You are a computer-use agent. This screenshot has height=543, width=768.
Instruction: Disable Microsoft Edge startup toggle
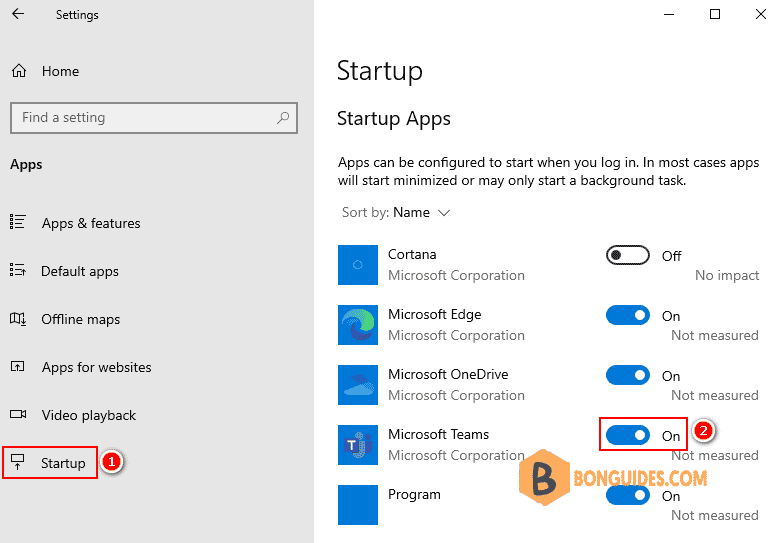coord(627,315)
